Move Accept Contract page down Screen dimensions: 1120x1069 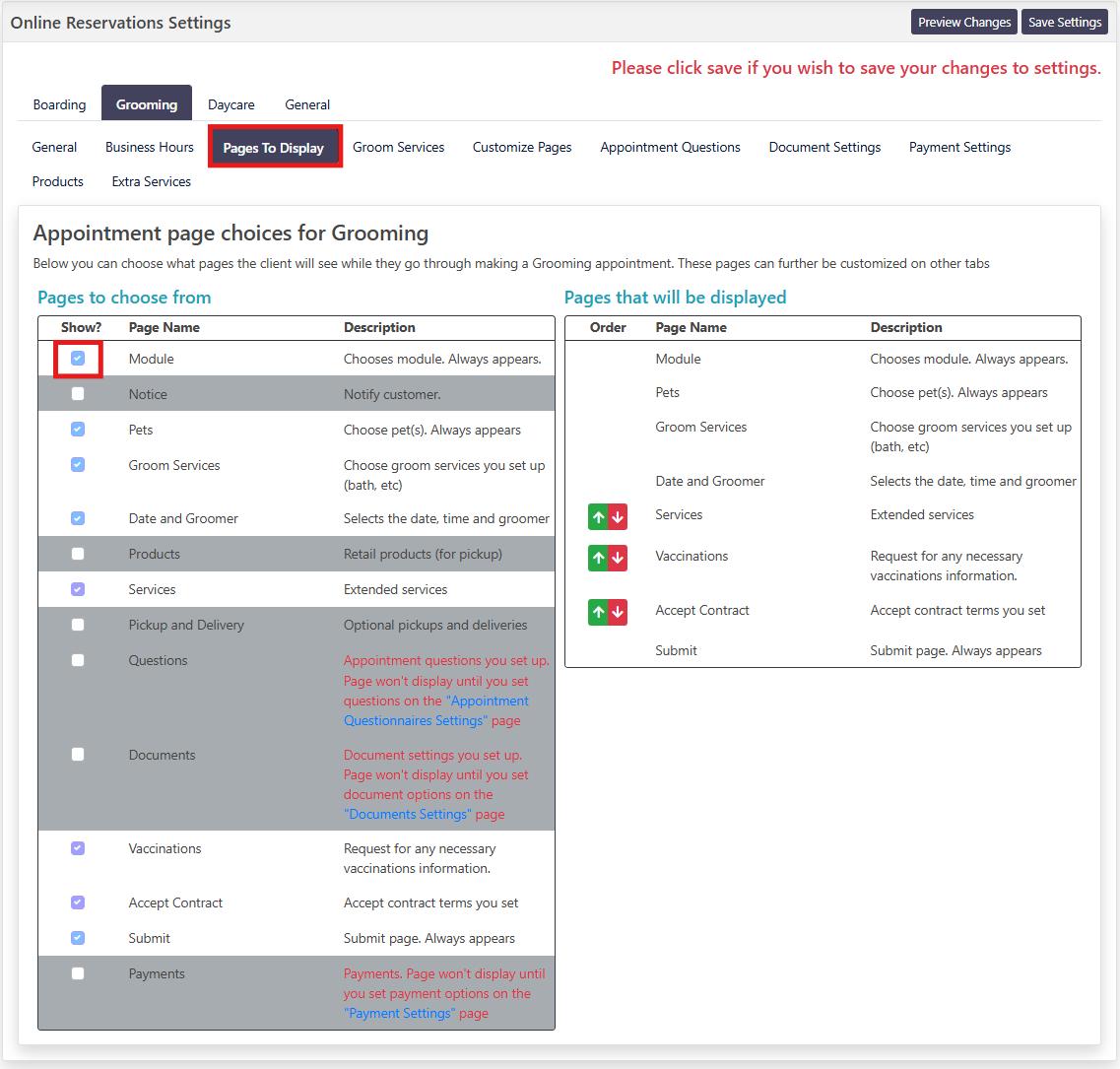click(618, 612)
